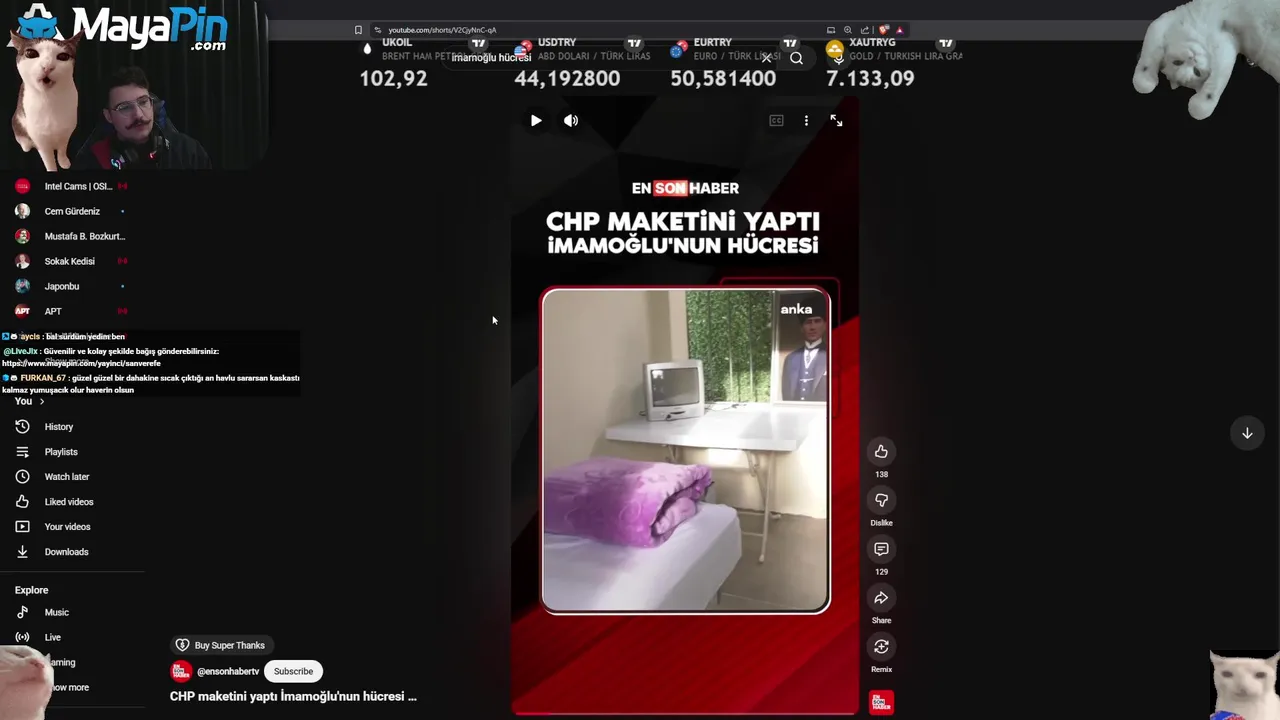Open the @ensonhabertv channel link
This screenshot has width=1280, height=720.
coord(228,671)
